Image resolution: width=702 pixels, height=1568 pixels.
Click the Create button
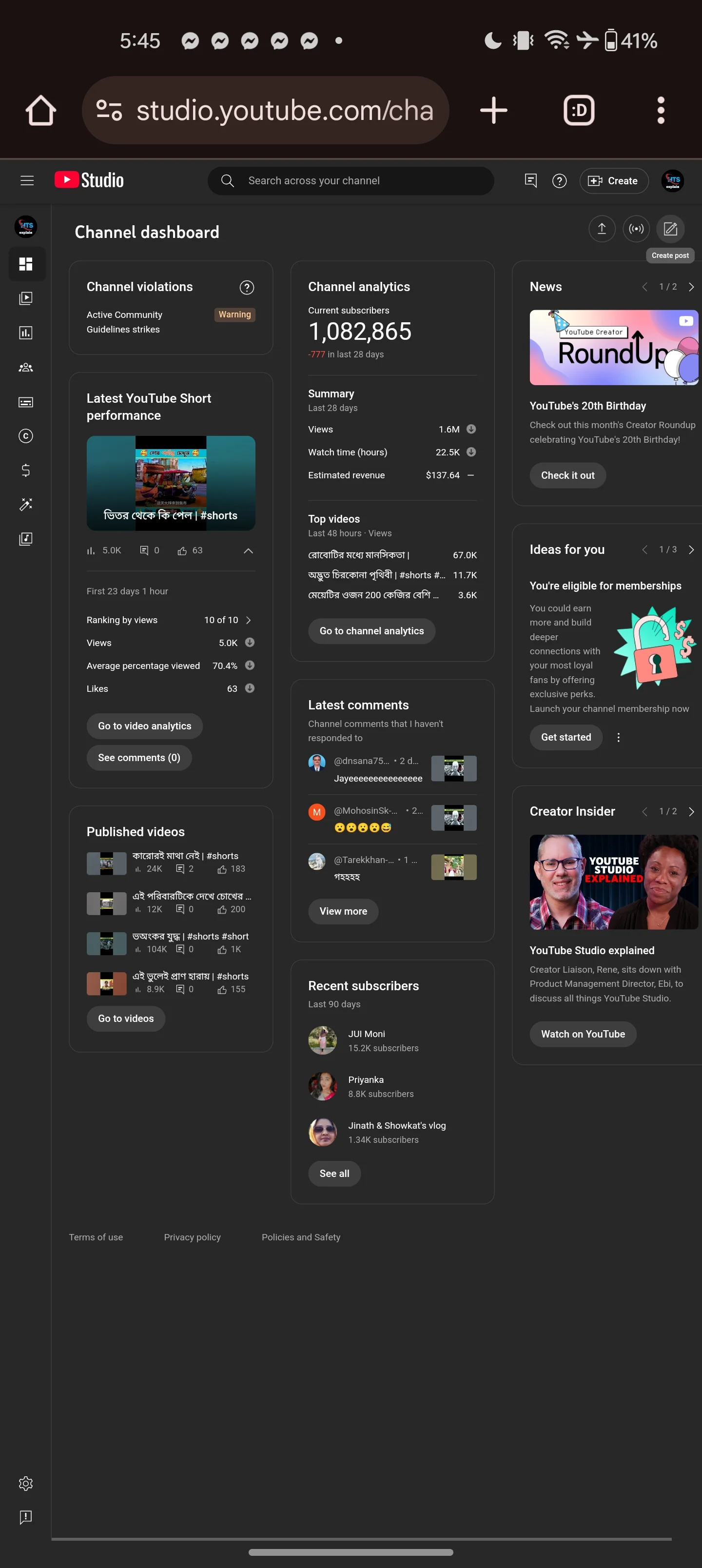(613, 181)
